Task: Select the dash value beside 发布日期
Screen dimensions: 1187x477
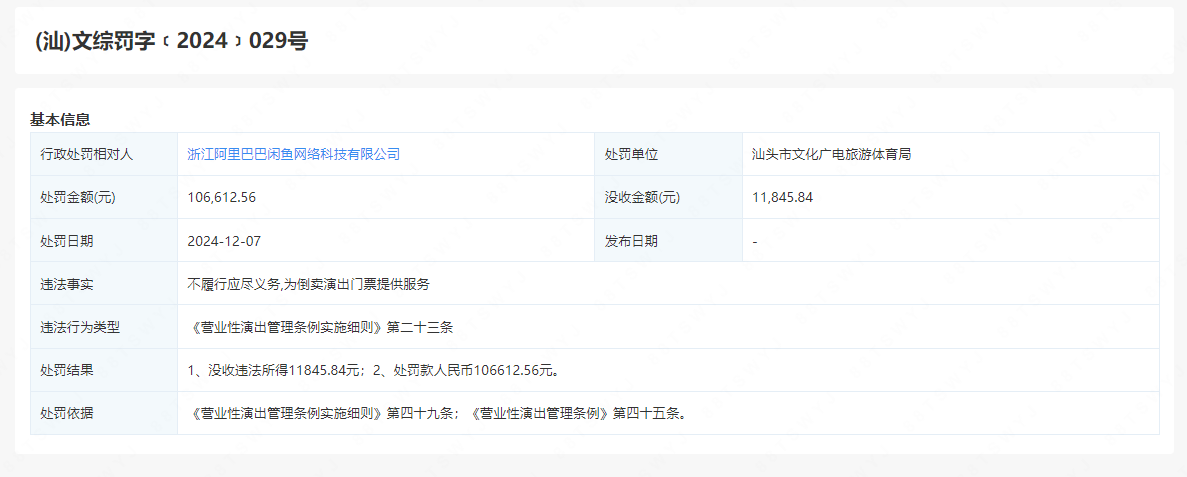Action: (755, 241)
